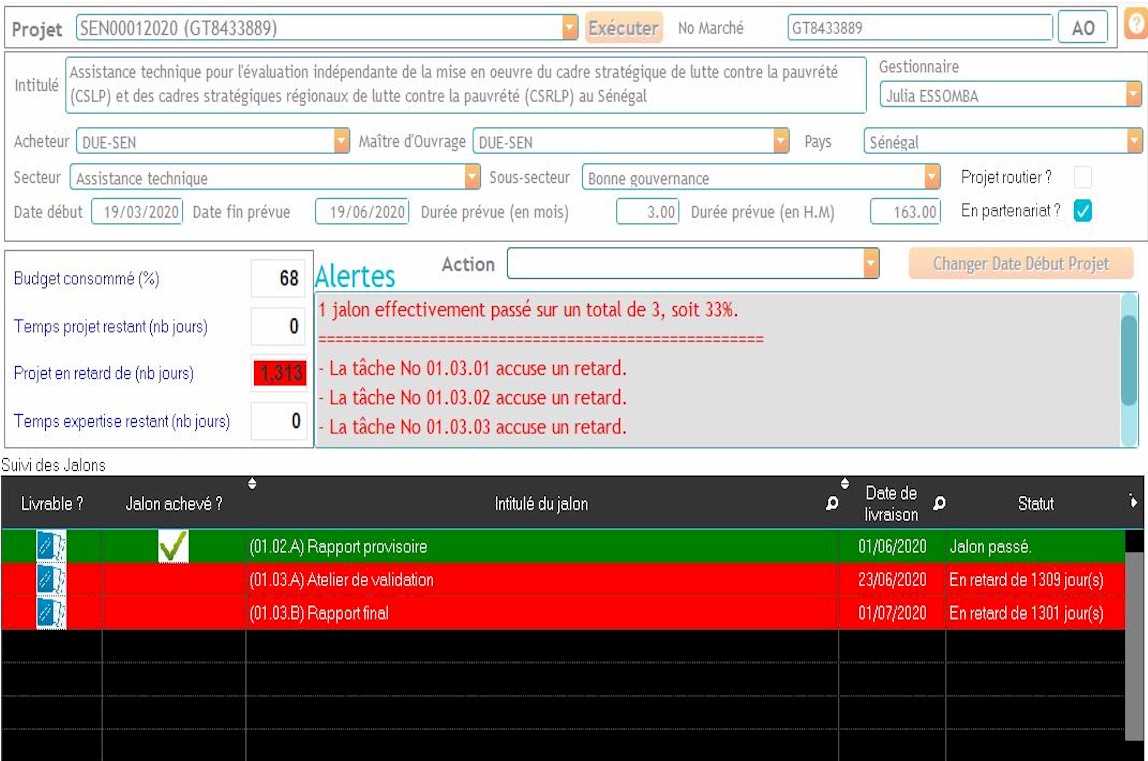Viewport: 1148px width, 761px height.
Task: Click sort arrows in Intitulé du jalon column
Action: coord(252,484)
